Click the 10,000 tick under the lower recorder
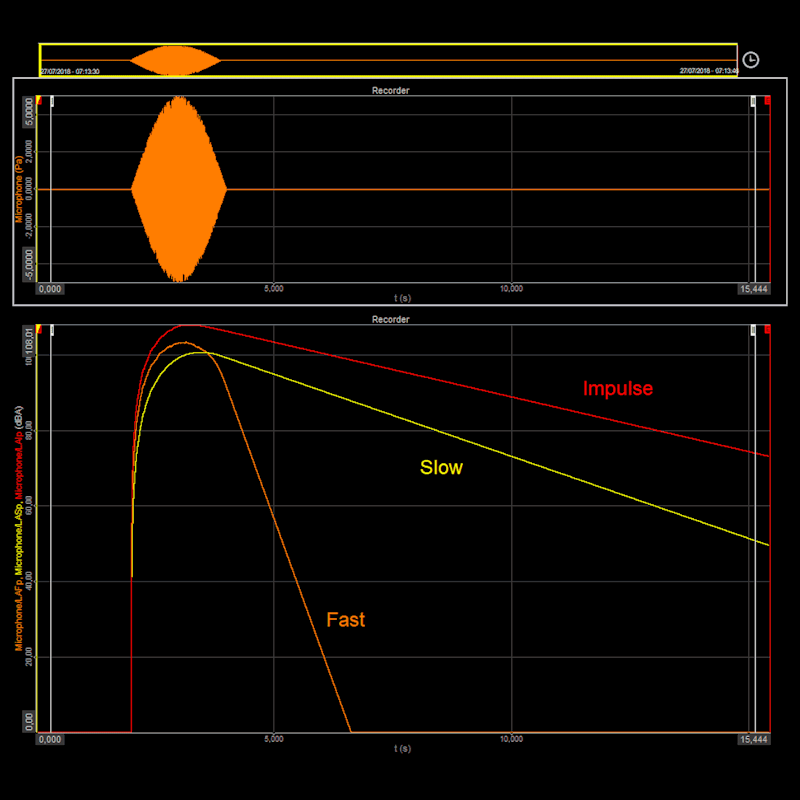This screenshot has height=800, width=800. coord(511,739)
